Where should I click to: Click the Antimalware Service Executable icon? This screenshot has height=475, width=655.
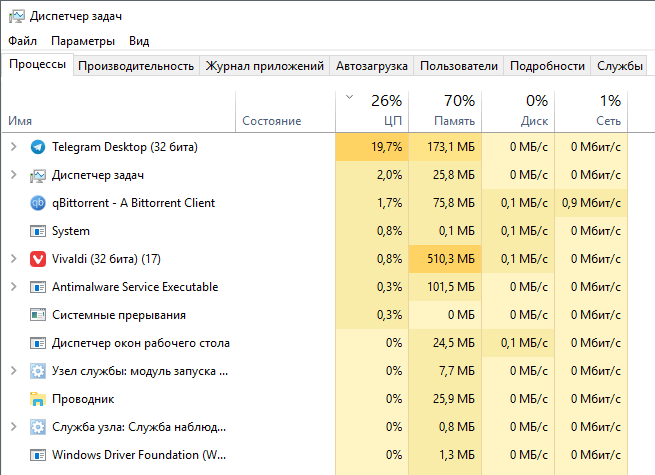(x=38, y=287)
